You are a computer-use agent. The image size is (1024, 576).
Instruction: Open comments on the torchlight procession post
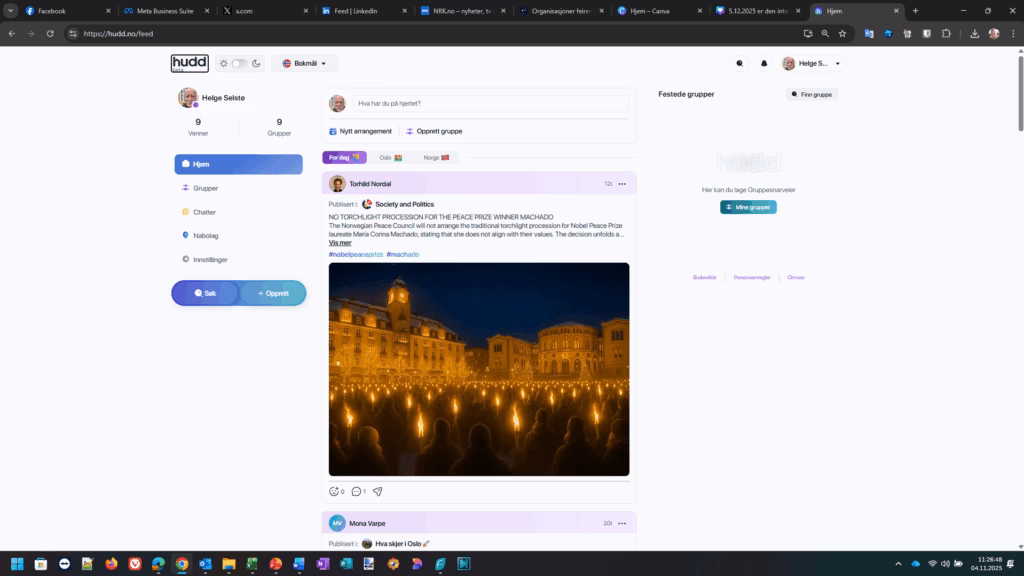[x=356, y=491]
